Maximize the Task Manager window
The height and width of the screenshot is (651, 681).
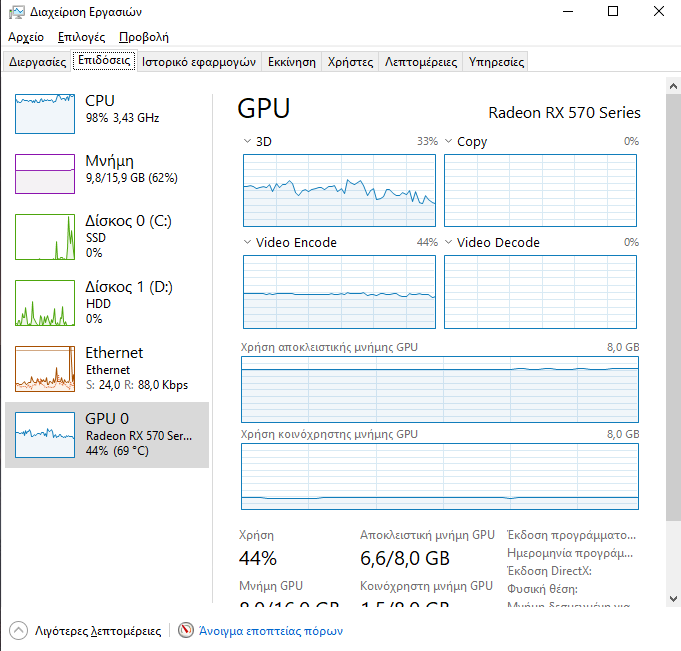[613, 11]
